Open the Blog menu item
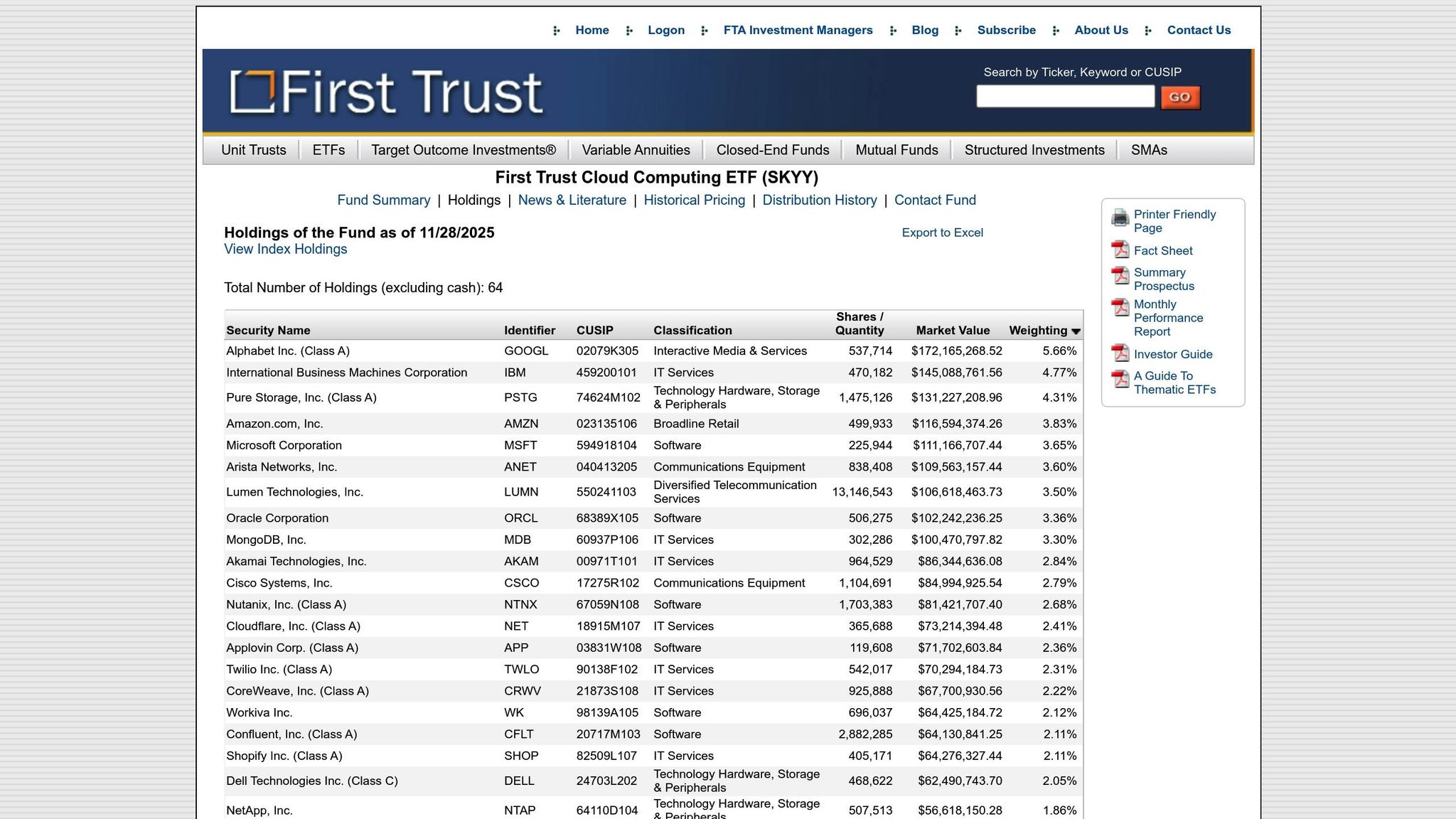Image resolution: width=1456 pixels, height=819 pixels. pyautogui.click(x=924, y=30)
